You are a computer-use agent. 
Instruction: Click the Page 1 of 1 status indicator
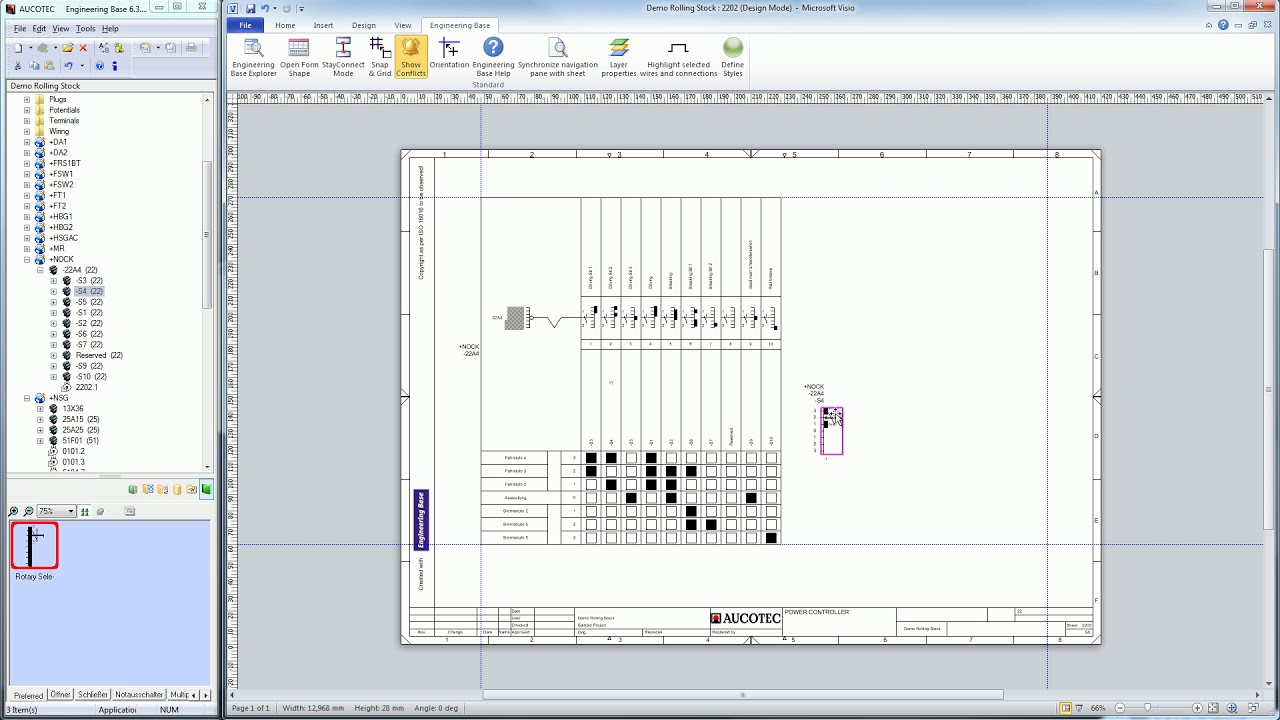[250, 708]
